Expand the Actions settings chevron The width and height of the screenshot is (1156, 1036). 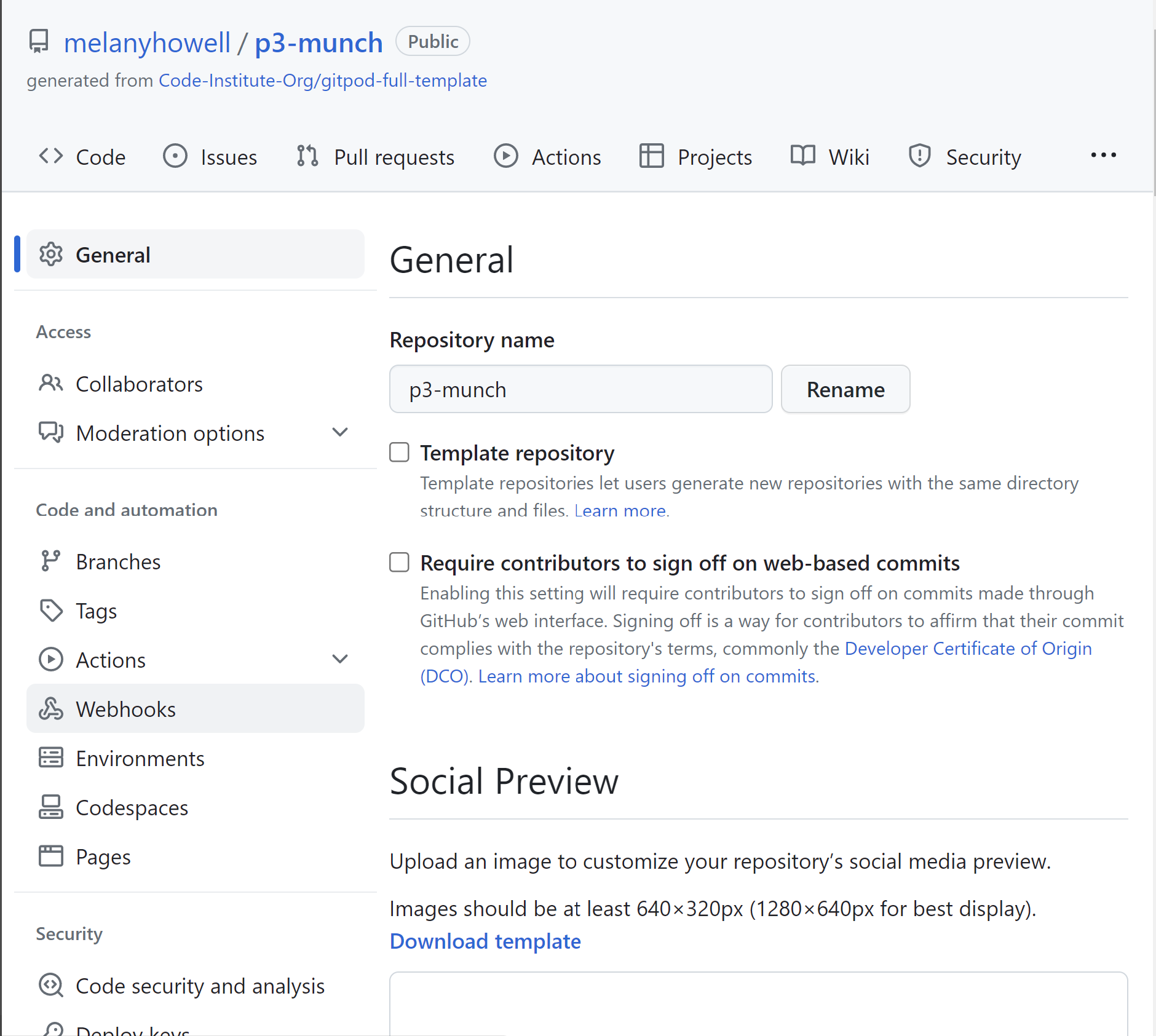point(340,660)
